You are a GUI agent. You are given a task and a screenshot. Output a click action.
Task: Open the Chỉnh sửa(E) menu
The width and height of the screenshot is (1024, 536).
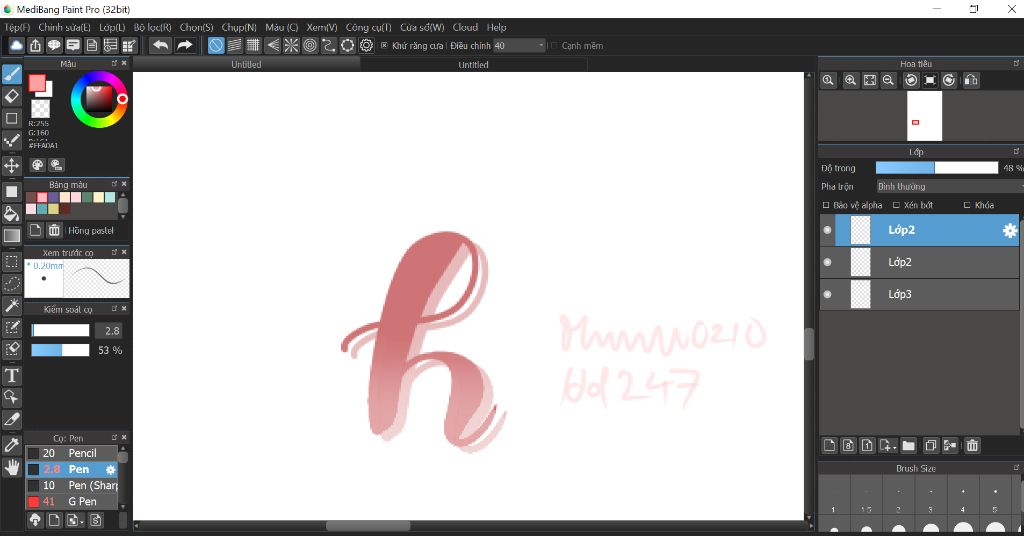pyautogui.click(x=64, y=27)
